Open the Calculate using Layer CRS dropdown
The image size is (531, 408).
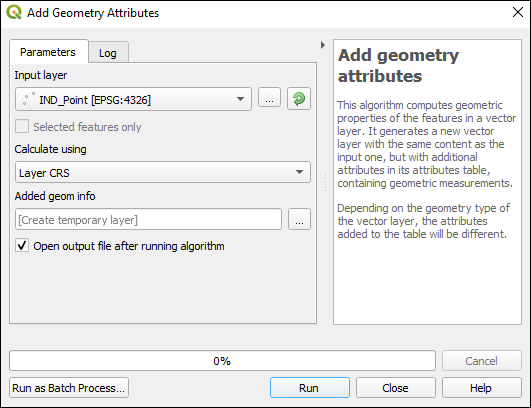tap(163, 172)
